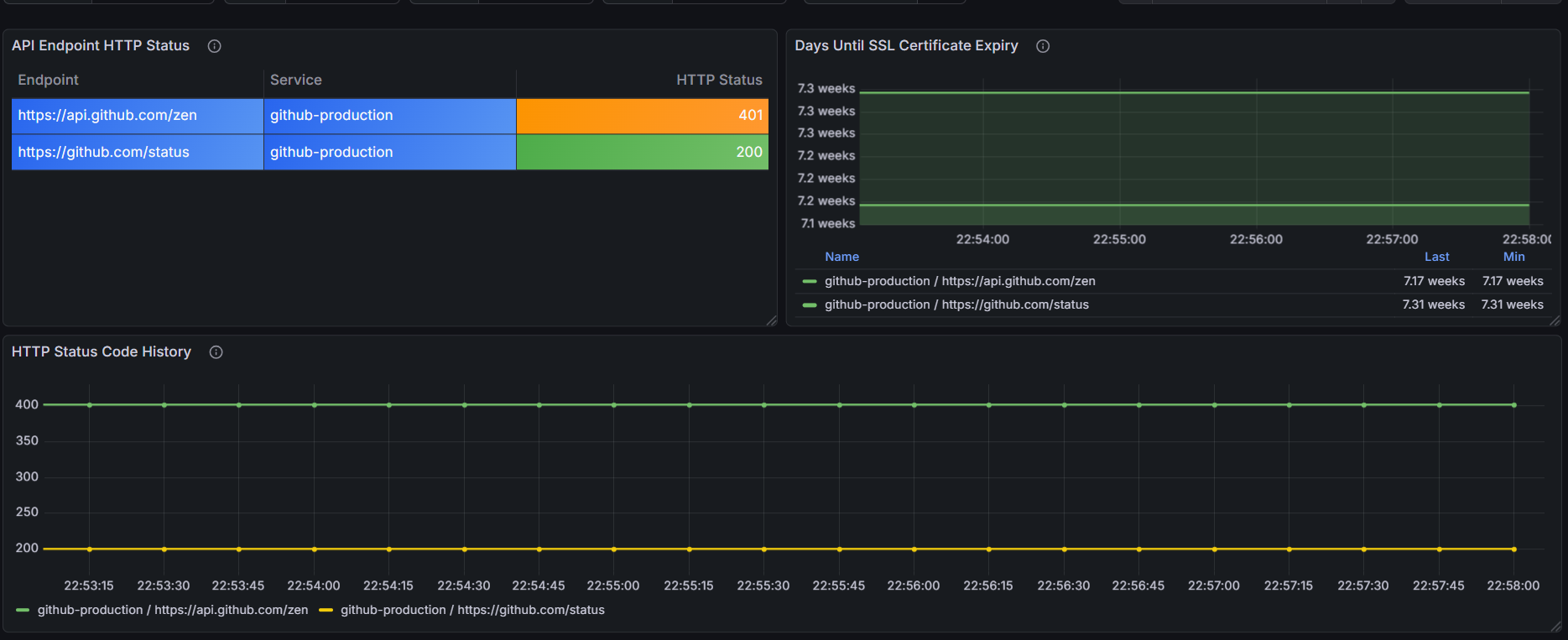1568x640 pixels.
Task: Toggle github.com/status series in history legend
Action: click(x=472, y=610)
